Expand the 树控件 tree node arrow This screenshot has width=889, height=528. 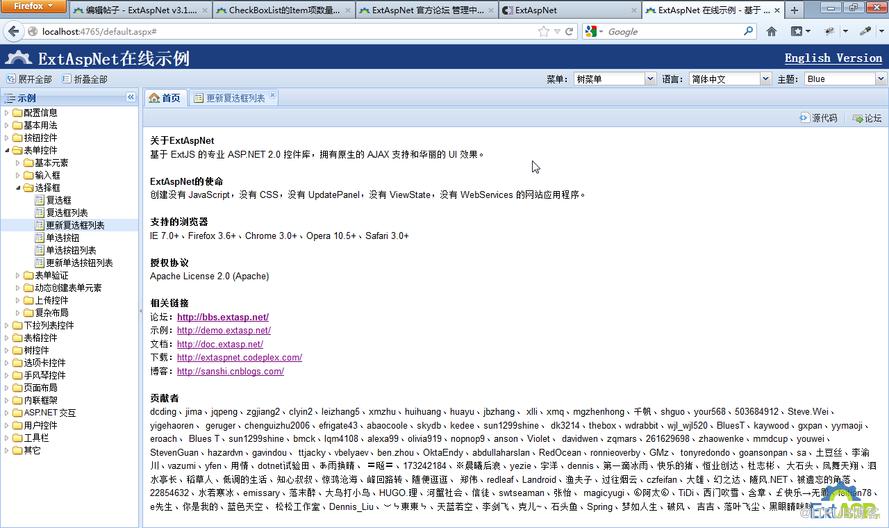pos(7,350)
